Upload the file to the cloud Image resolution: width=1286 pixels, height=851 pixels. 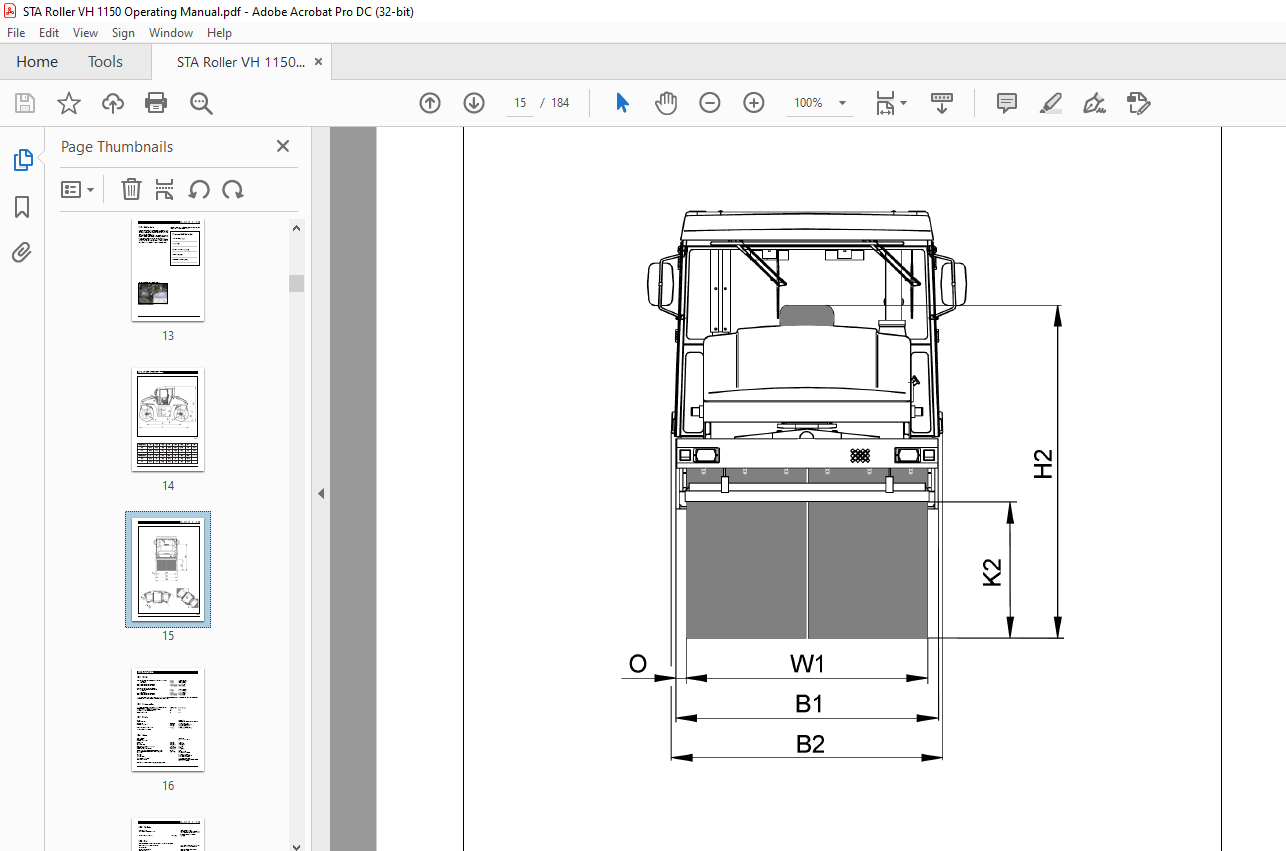point(113,103)
